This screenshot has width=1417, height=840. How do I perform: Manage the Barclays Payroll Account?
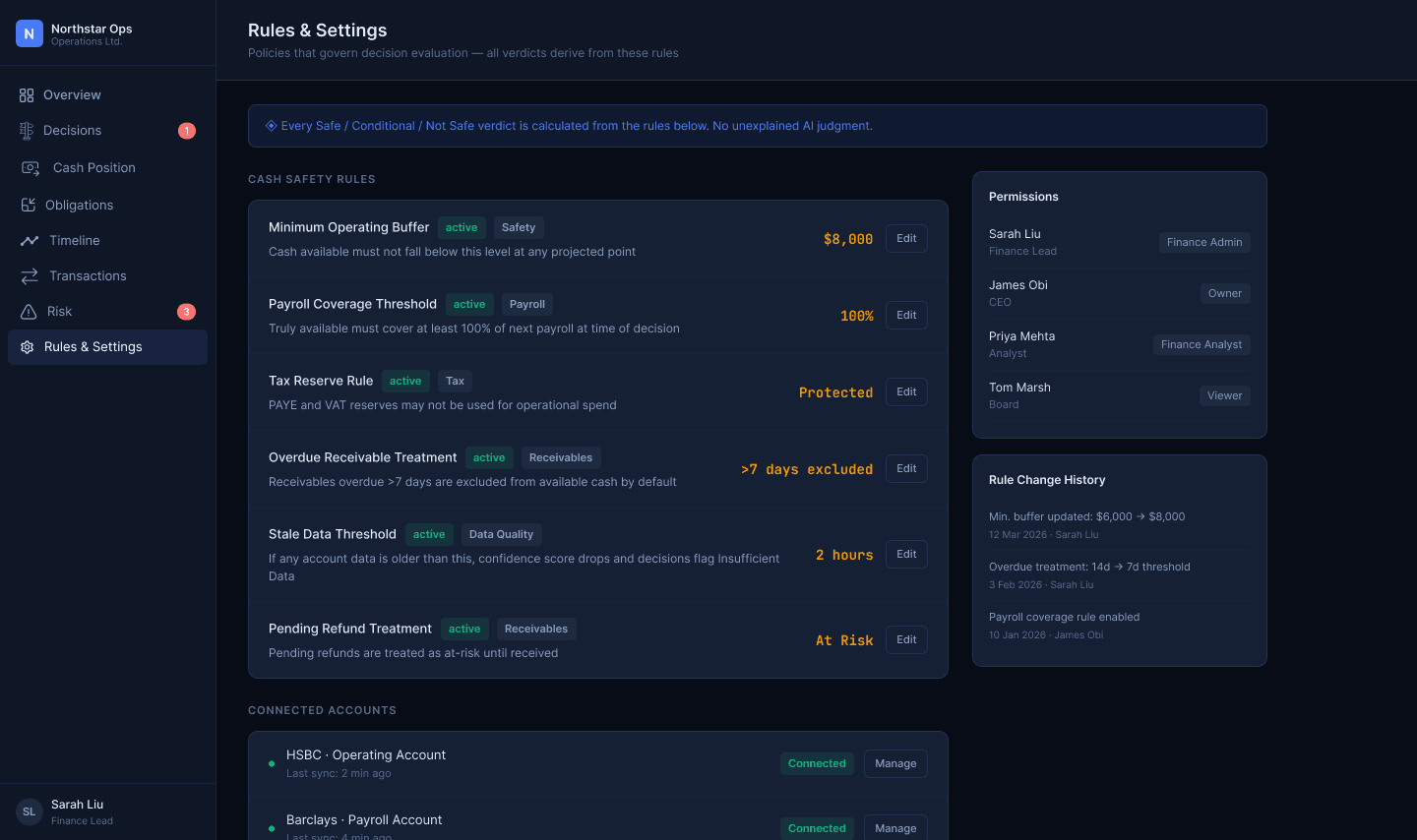[895, 828]
